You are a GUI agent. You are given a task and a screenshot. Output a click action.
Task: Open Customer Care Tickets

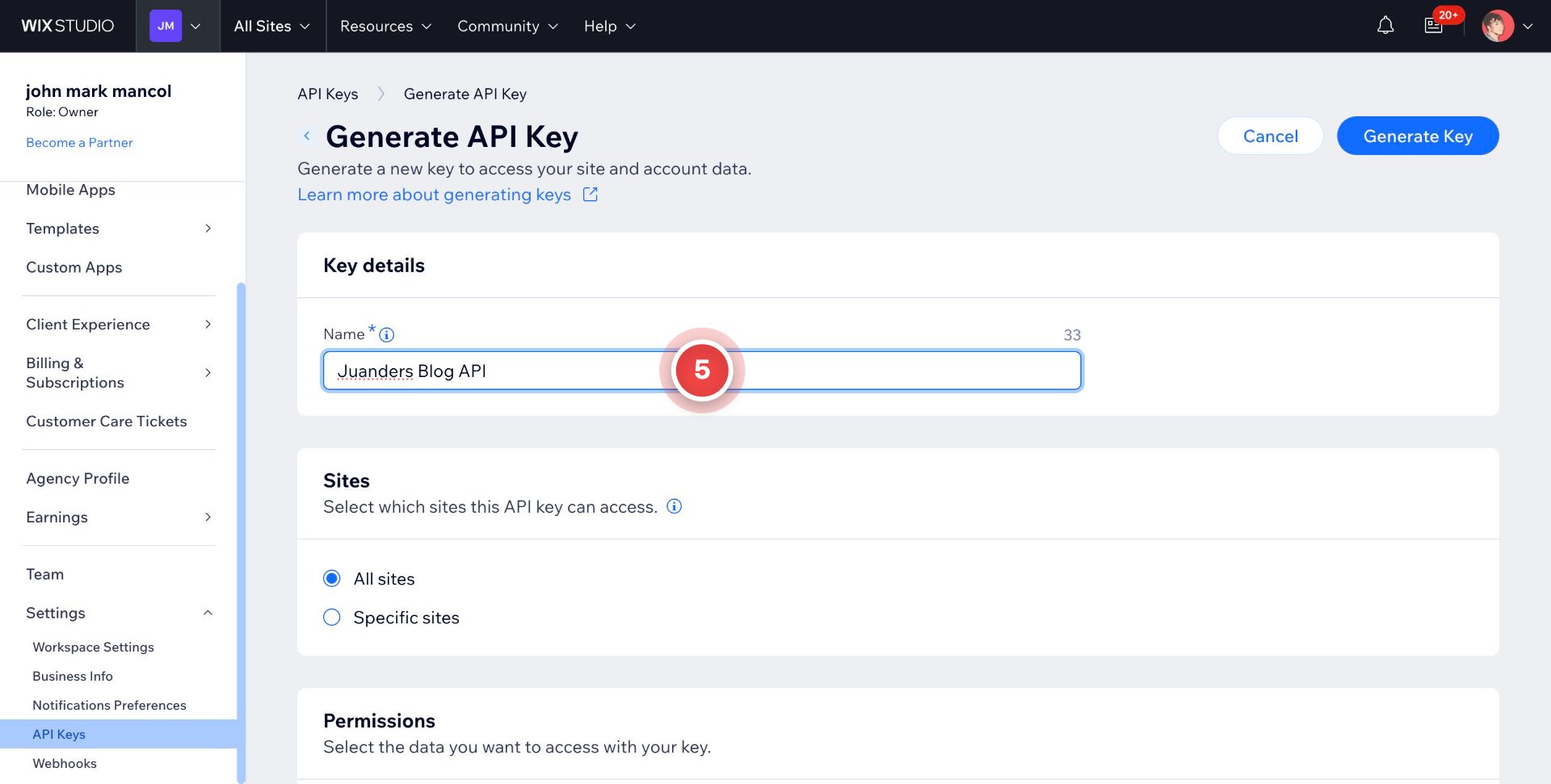pyautogui.click(x=106, y=421)
